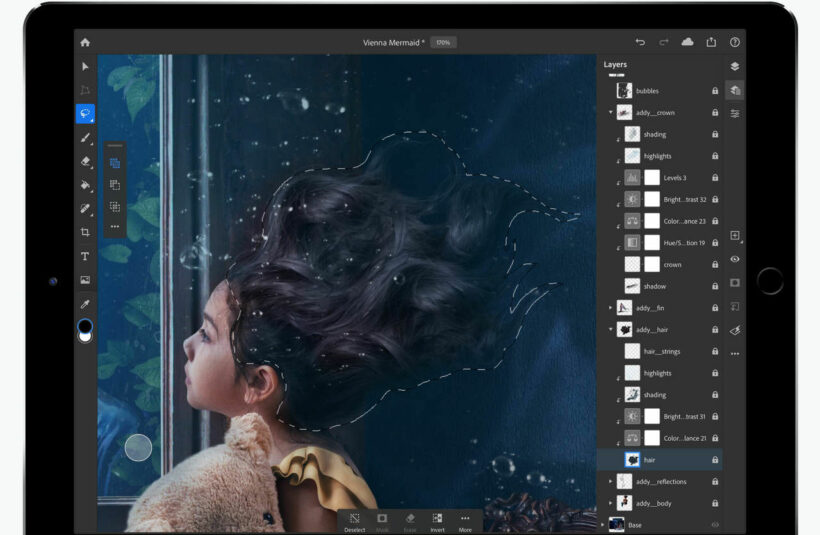This screenshot has width=820, height=535.
Task: Go to the Home screen
Action: click(85, 42)
